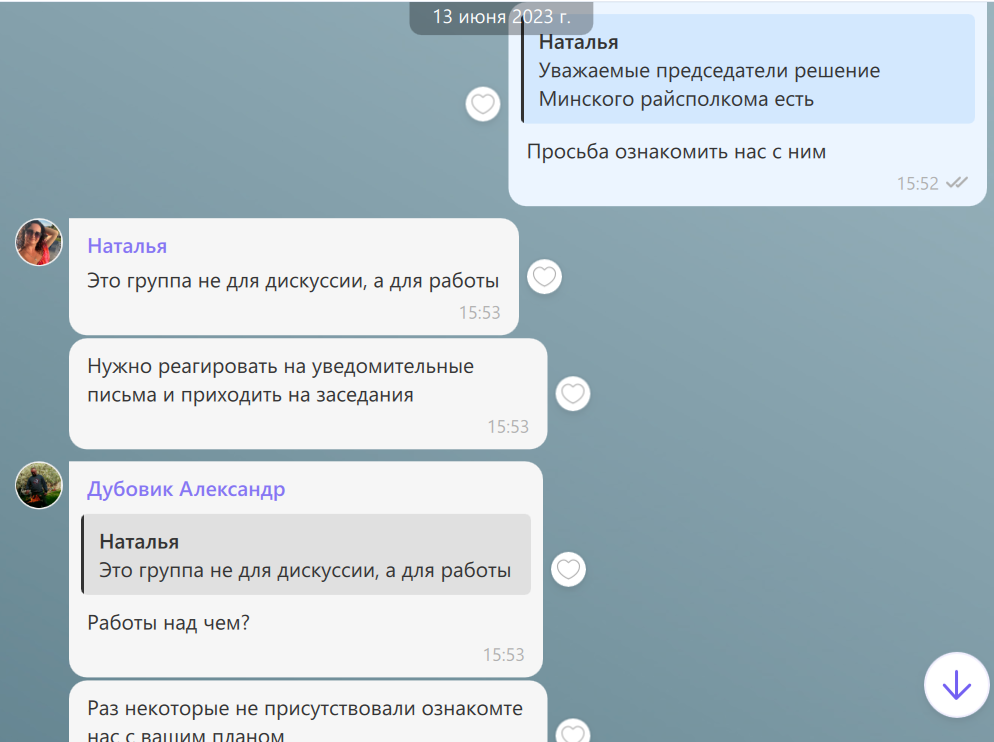Tap the heart beside "Работы над чем?" message
Viewport: 994px width, 742px height.
pyautogui.click(x=568, y=570)
